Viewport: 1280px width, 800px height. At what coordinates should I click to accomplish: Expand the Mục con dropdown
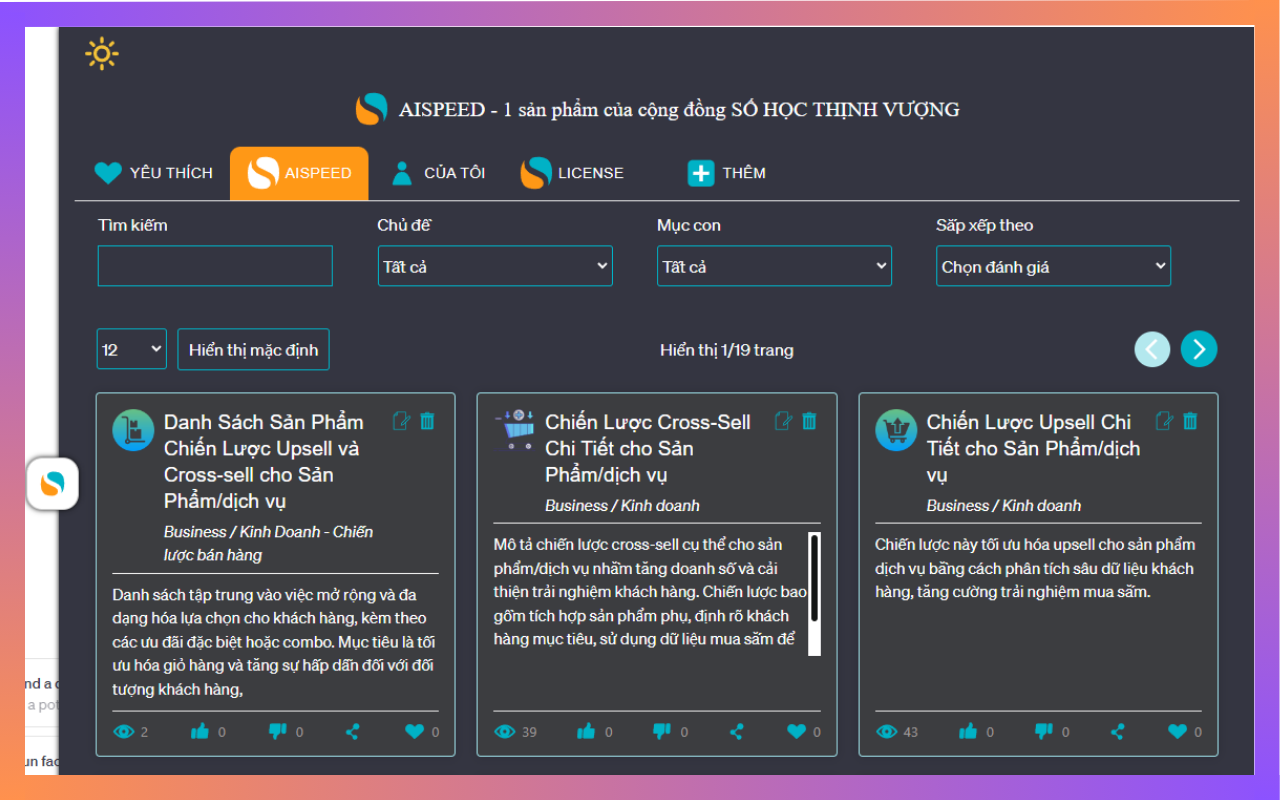pos(774,265)
